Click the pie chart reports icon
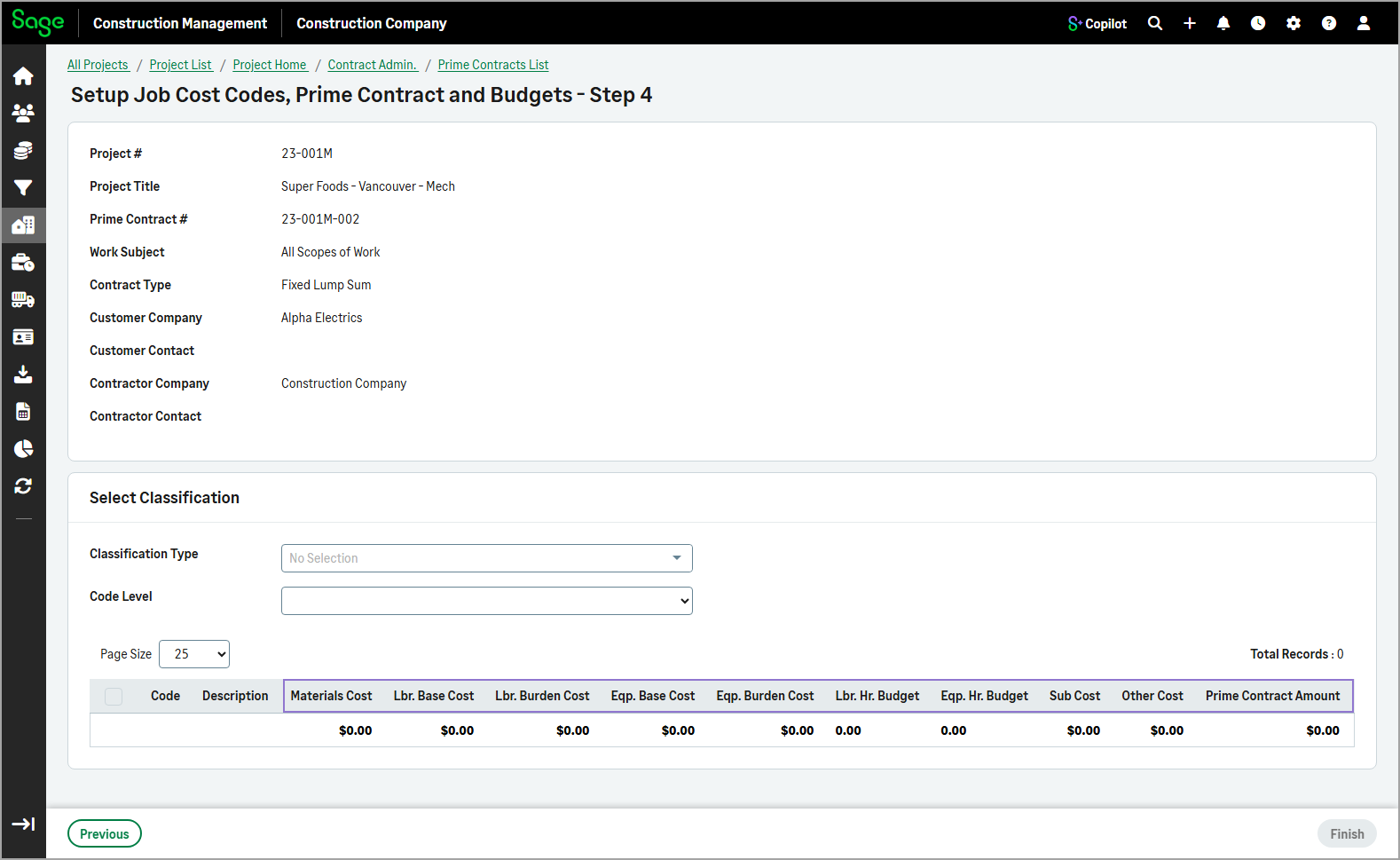The height and width of the screenshot is (860, 1400). 23,449
